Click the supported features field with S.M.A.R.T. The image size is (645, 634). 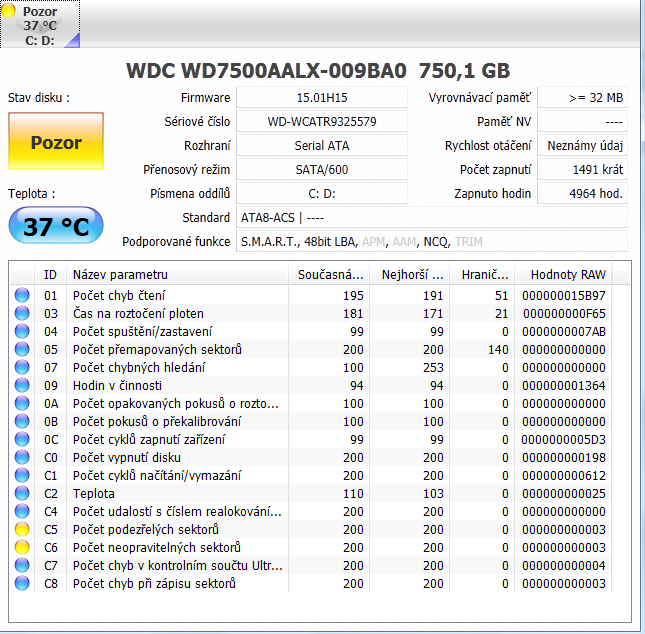(432, 241)
